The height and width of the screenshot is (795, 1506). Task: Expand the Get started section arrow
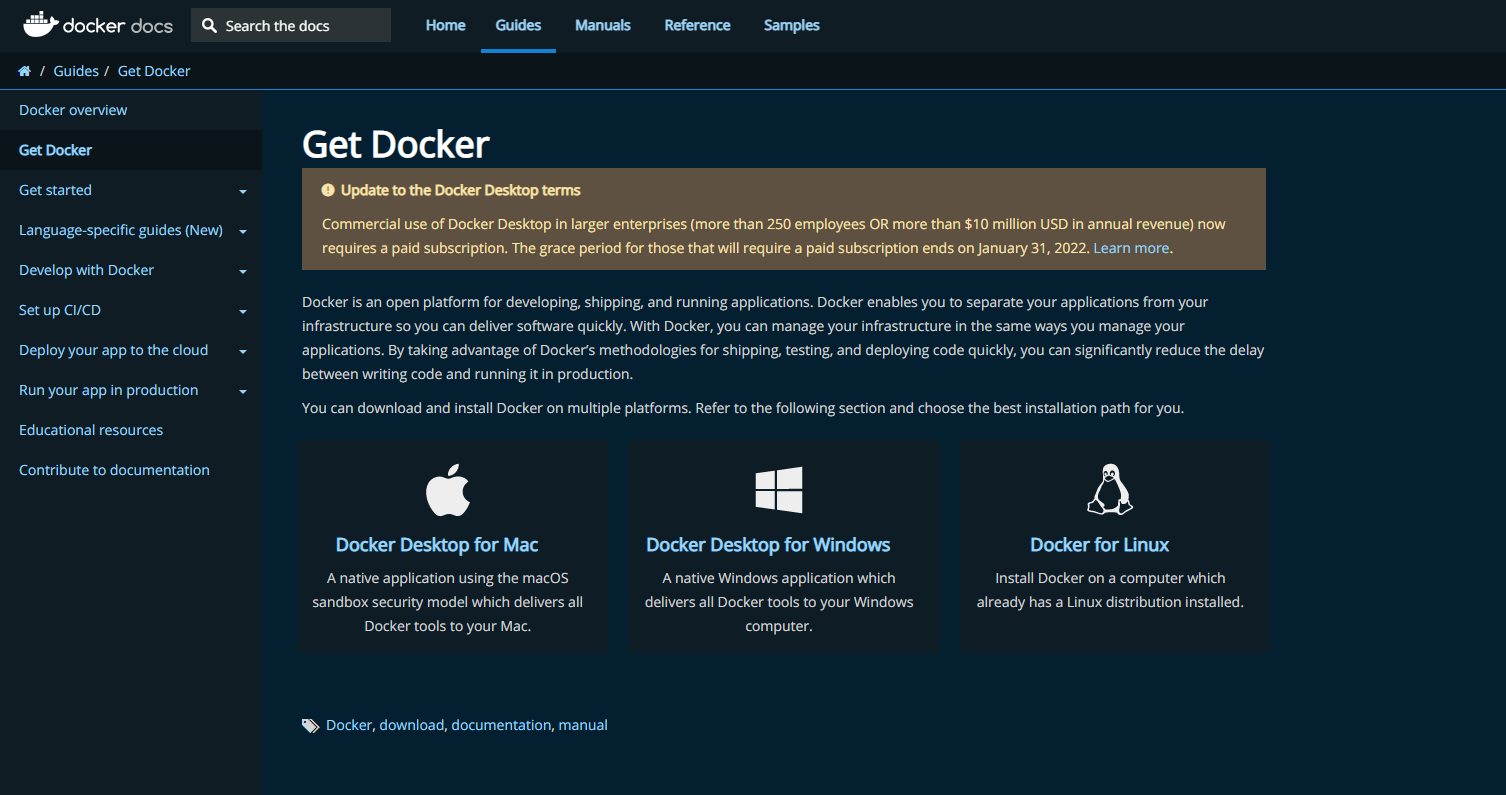(x=243, y=191)
